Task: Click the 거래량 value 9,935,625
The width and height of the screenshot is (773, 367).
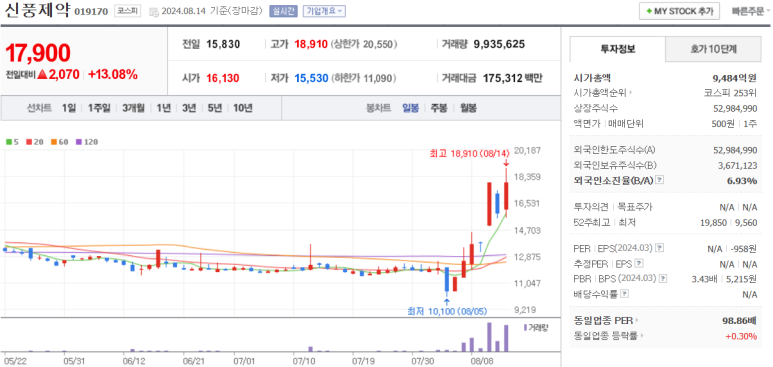Action: point(499,44)
